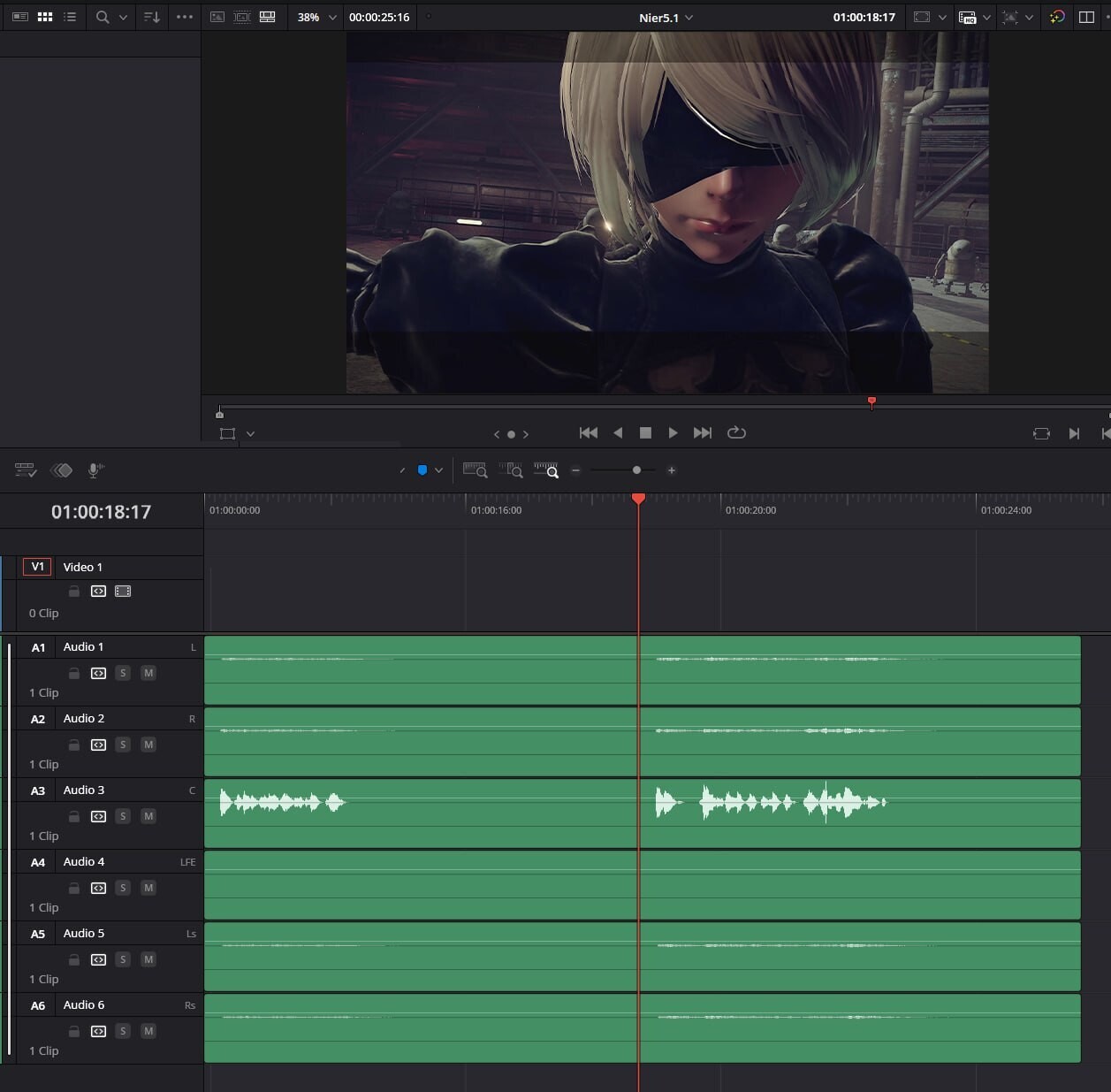Jump to first frame of timeline
Screen dimensions: 1111x1092
click(x=589, y=432)
